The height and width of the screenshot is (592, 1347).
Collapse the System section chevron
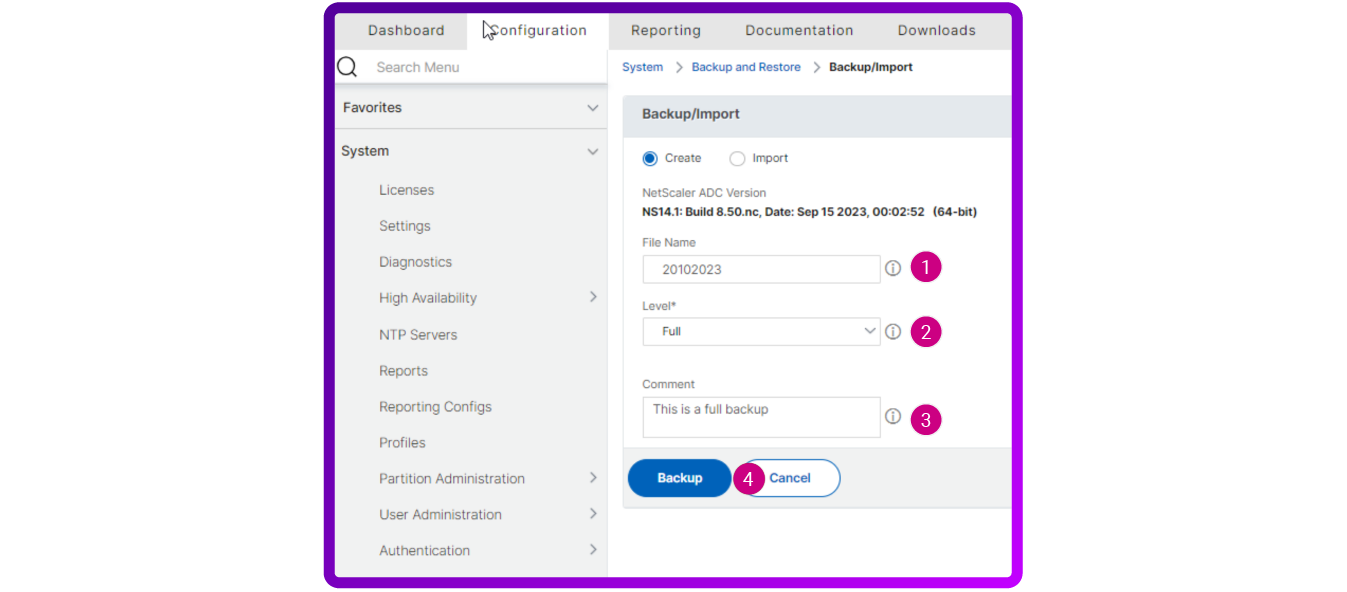[x=593, y=152]
